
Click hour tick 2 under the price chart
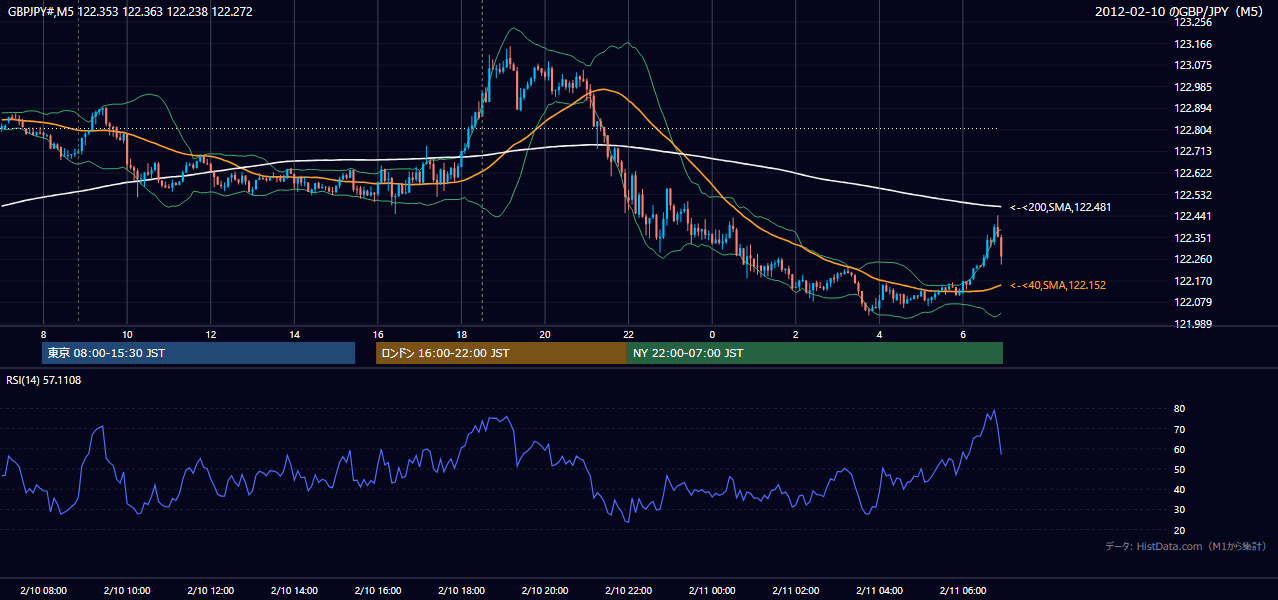tap(796, 334)
